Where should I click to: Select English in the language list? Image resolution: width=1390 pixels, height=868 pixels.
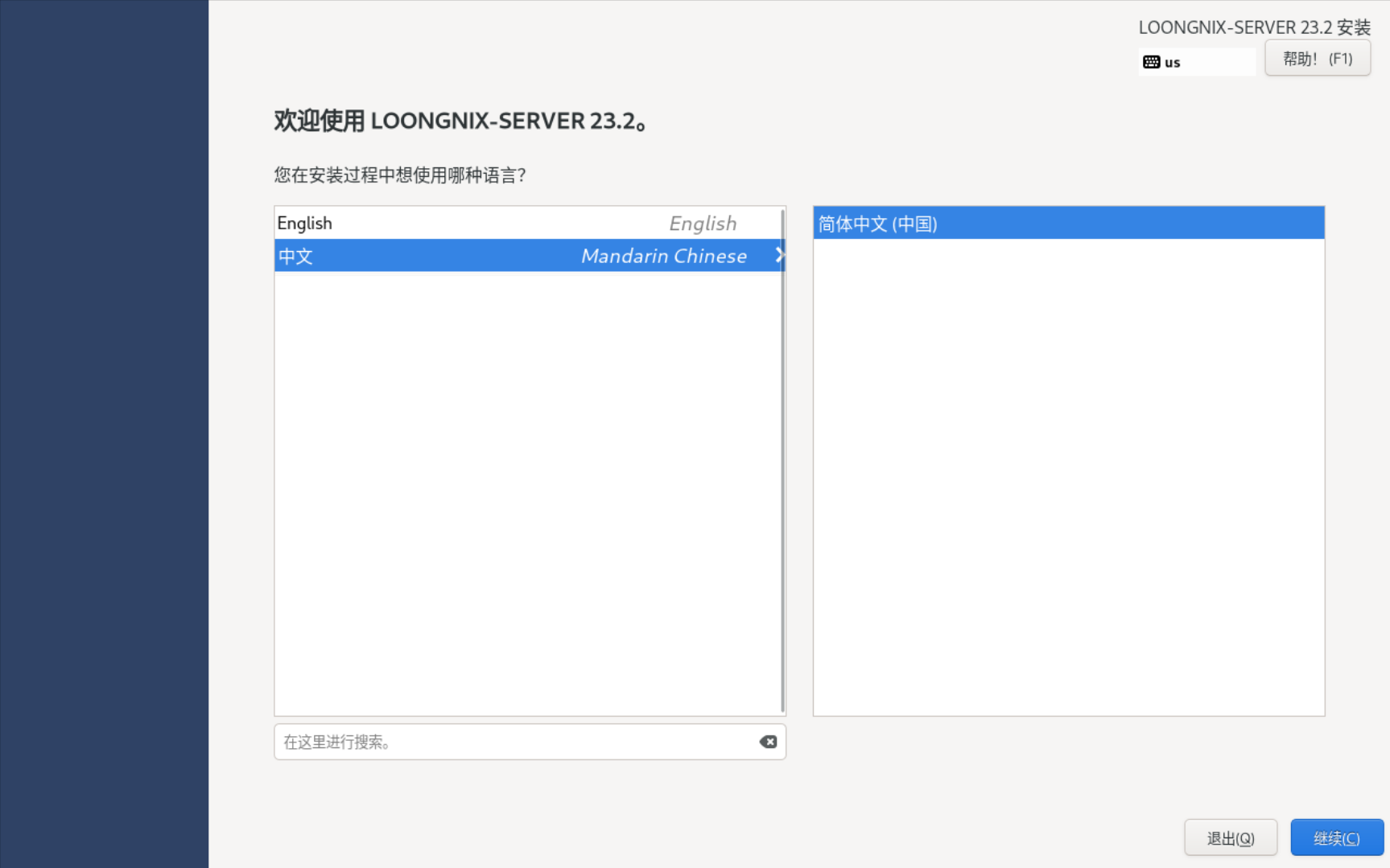tap(305, 223)
